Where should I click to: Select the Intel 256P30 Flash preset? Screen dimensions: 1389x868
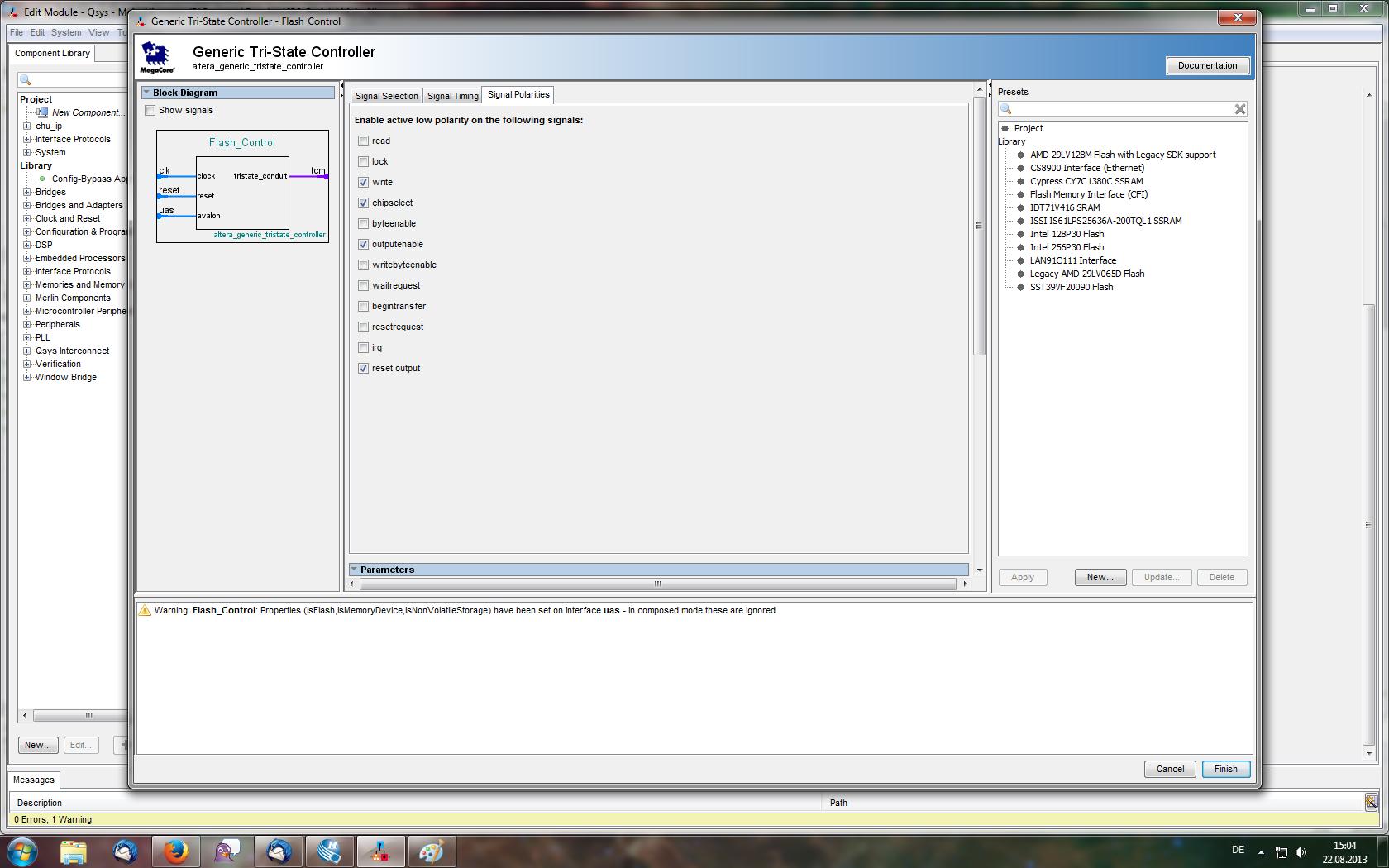coord(1067,247)
